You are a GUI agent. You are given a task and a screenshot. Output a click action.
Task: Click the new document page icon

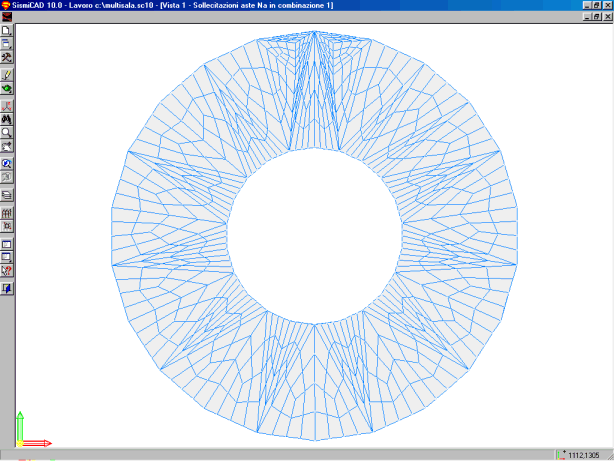pos(7,31)
